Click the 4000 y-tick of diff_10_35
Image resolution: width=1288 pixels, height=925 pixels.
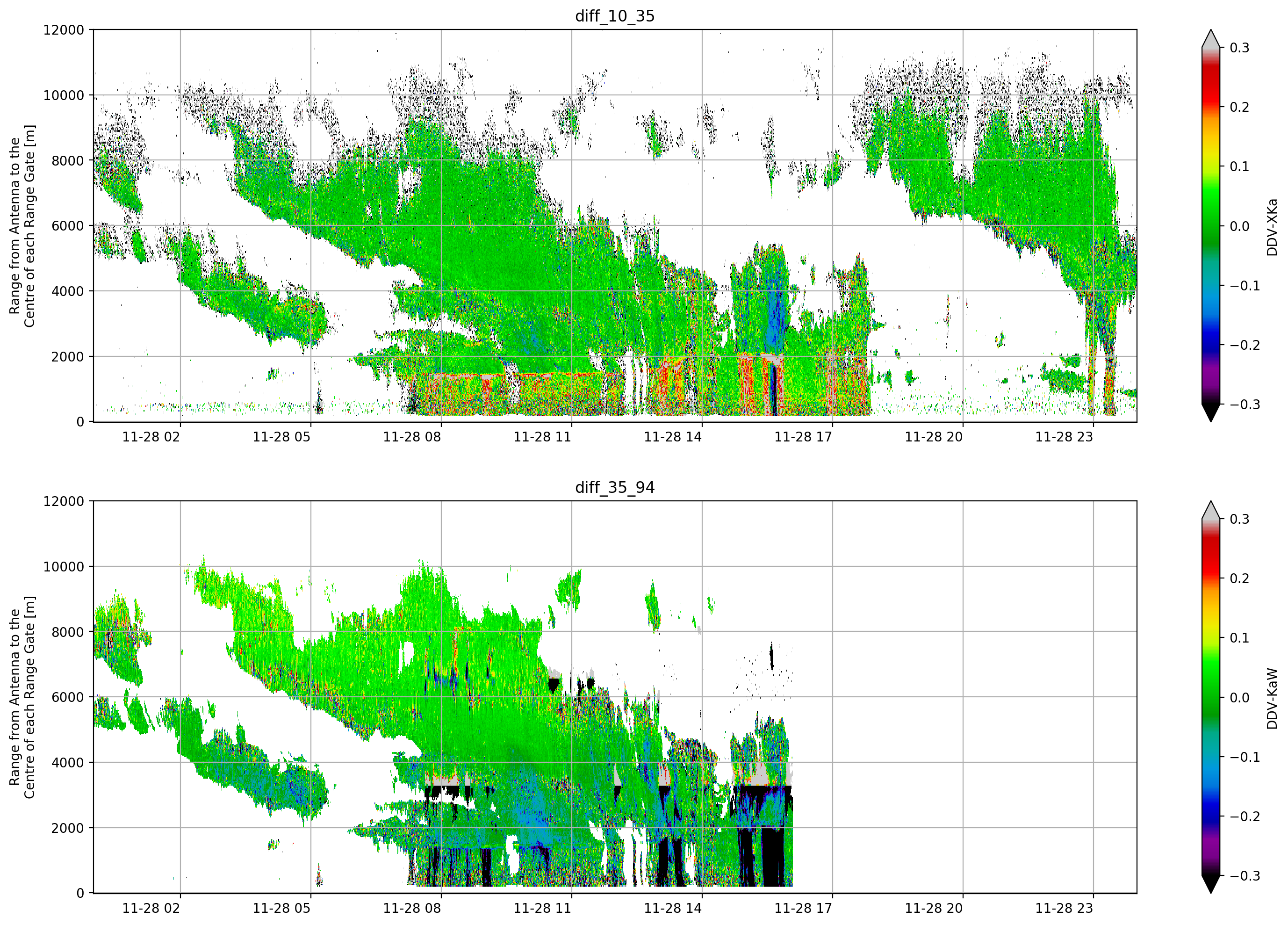point(68,291)
